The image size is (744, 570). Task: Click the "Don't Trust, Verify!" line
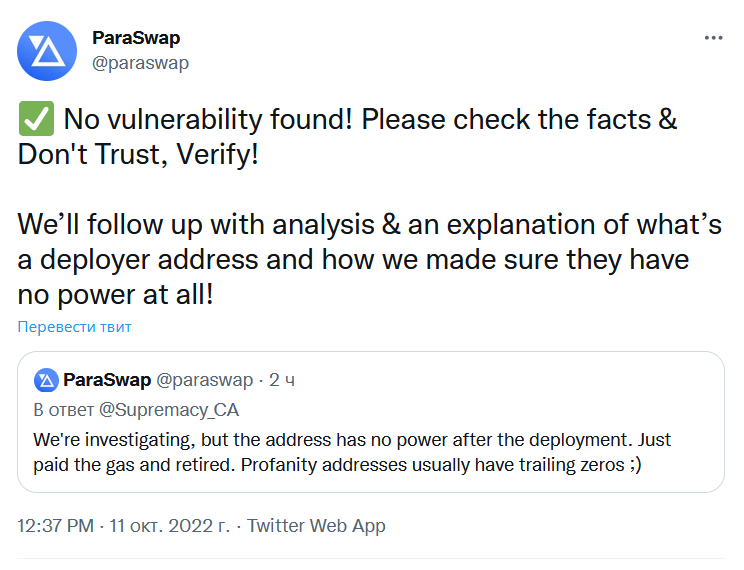click(x=138, y=154)
